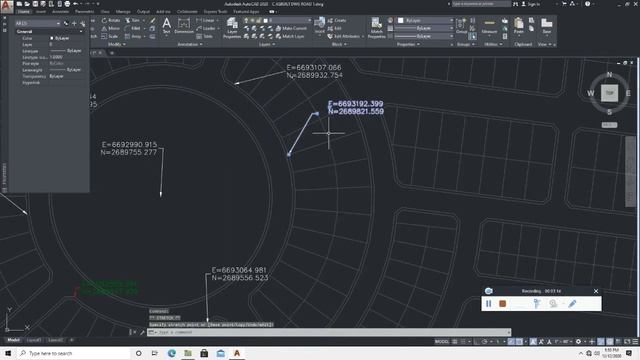Click the Base view icon

547,26
